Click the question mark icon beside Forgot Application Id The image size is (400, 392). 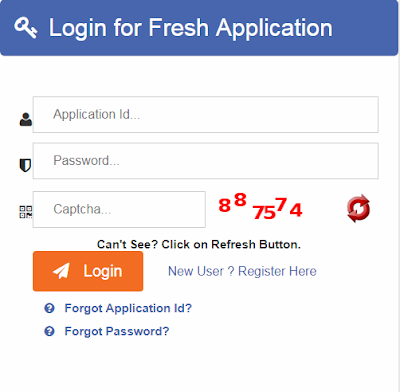(x=49, y=308)
